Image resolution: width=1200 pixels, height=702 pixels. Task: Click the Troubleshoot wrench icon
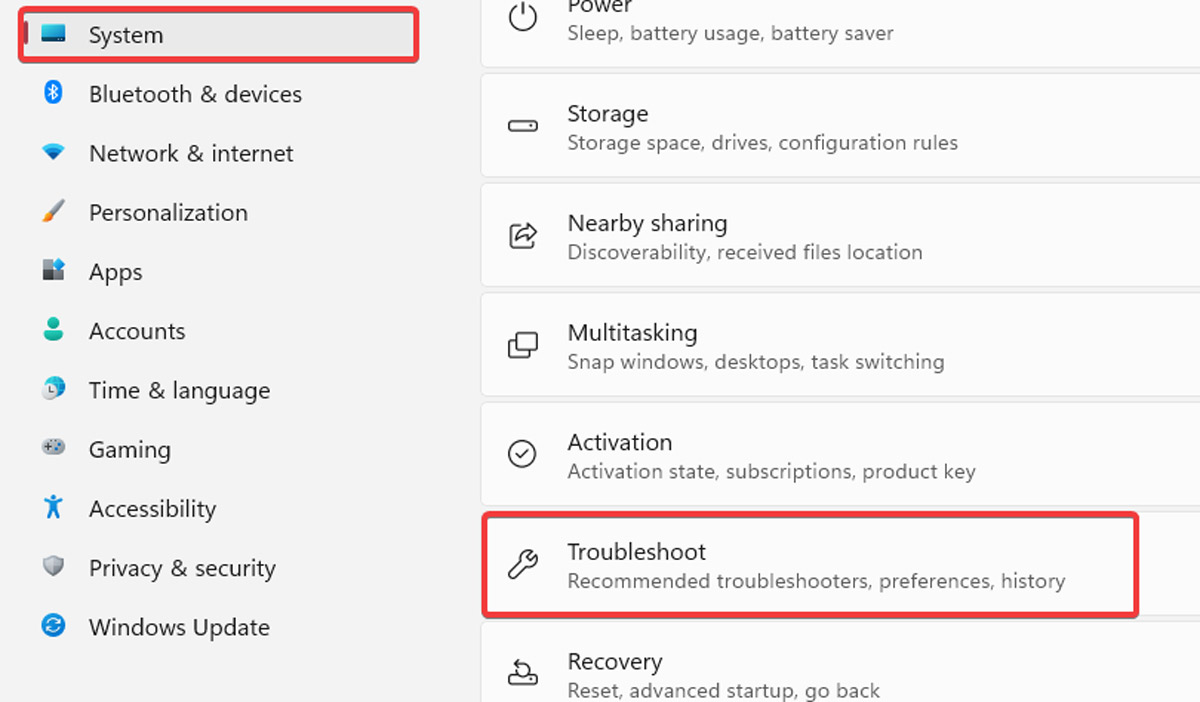[523, 564]
